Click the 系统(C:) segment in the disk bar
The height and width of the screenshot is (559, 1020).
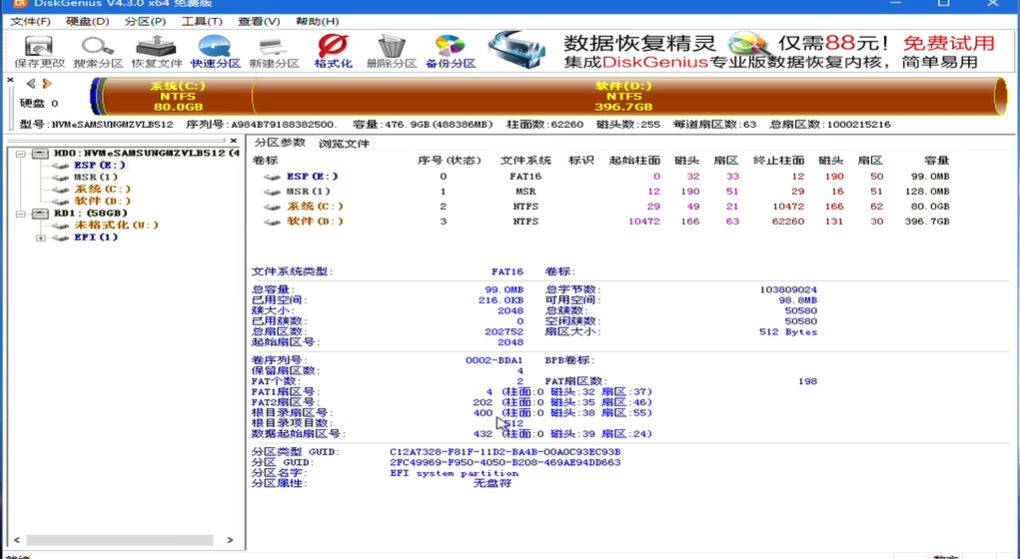point(178,96)
